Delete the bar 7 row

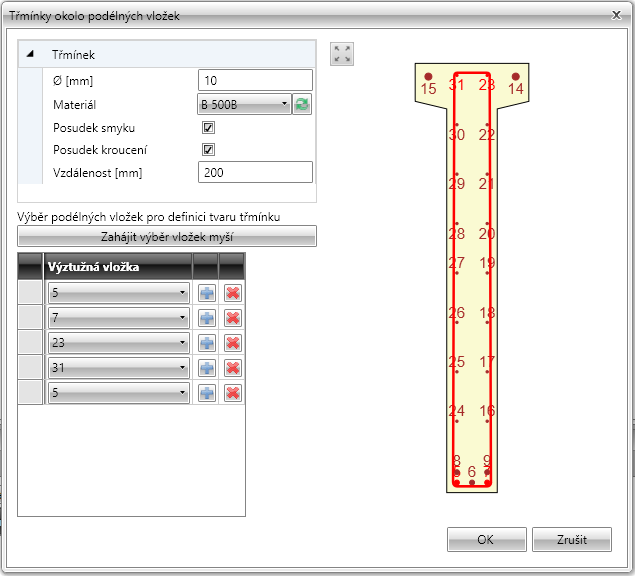pyautogui.click(x=233, y=318)
